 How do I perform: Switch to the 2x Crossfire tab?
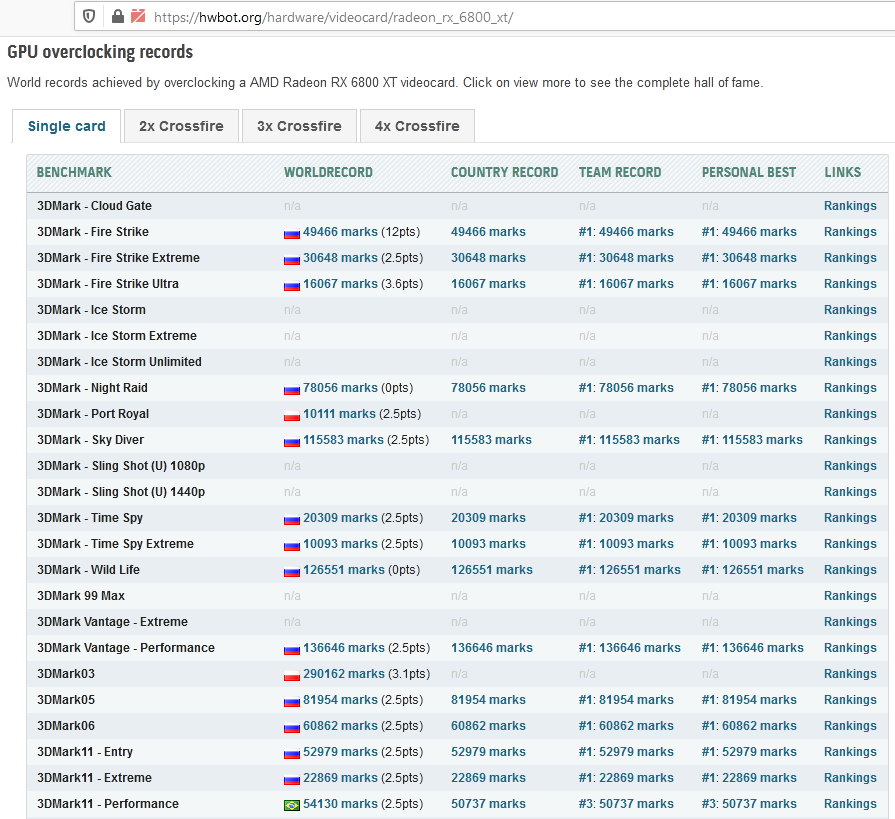click(x=181, y=126)
